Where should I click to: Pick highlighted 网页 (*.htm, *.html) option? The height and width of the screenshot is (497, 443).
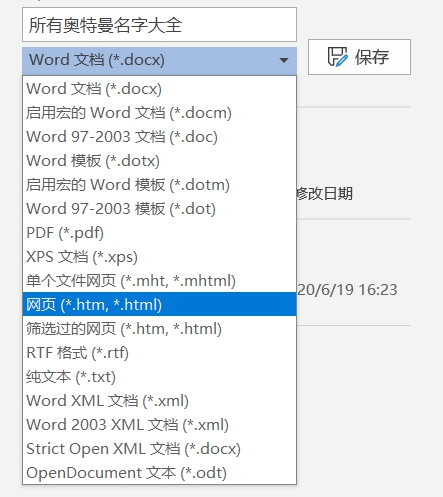point(159,304)
